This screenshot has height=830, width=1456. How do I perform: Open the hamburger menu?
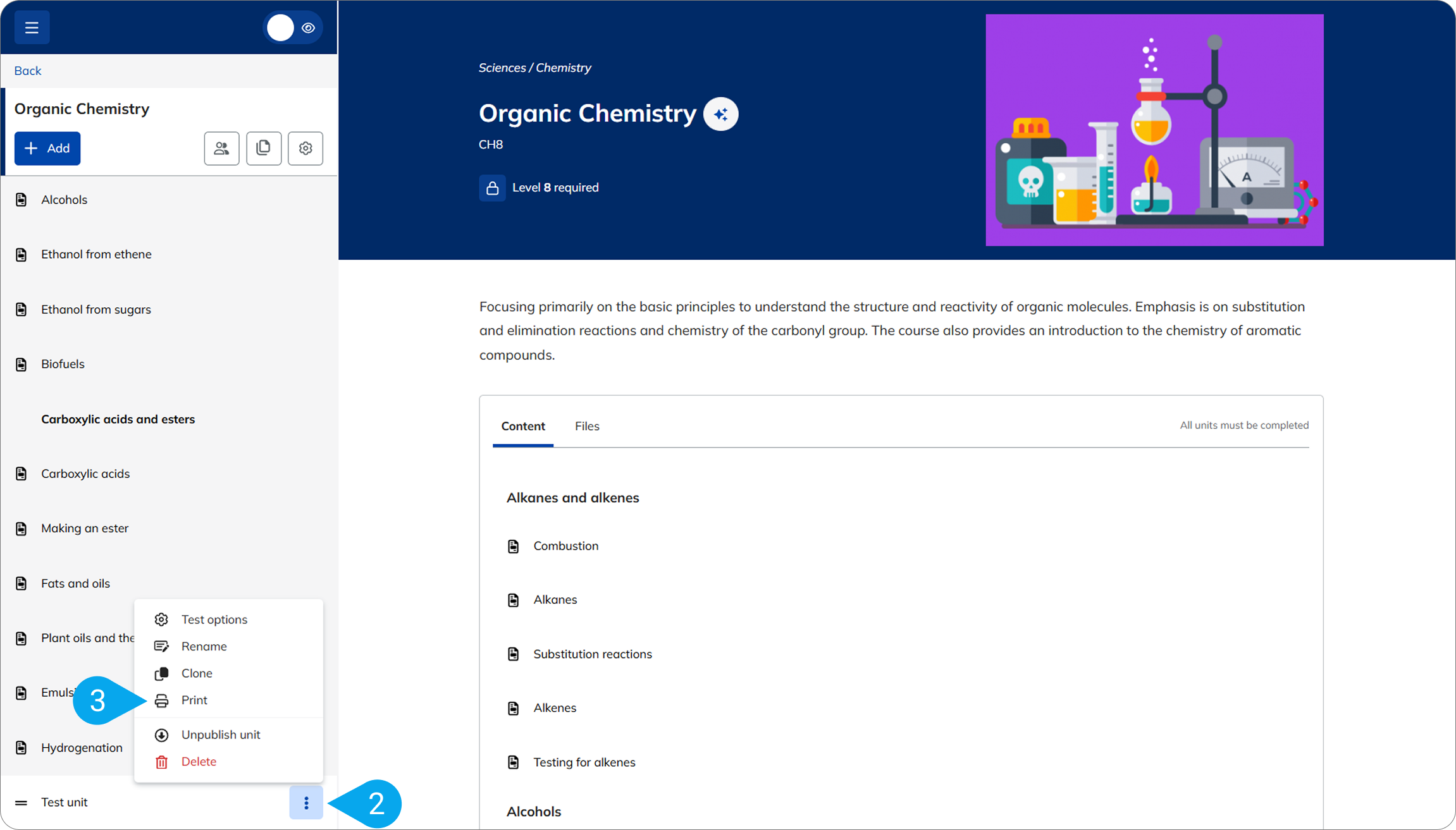32,28
